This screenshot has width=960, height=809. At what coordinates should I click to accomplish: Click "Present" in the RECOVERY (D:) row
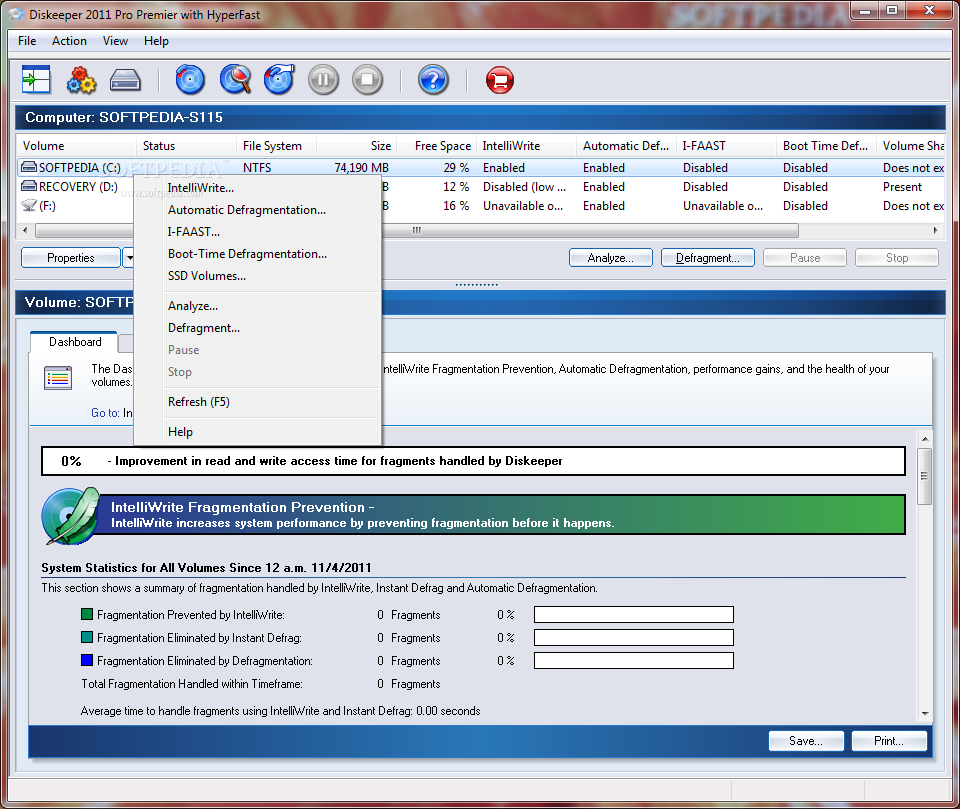(902, 187)
